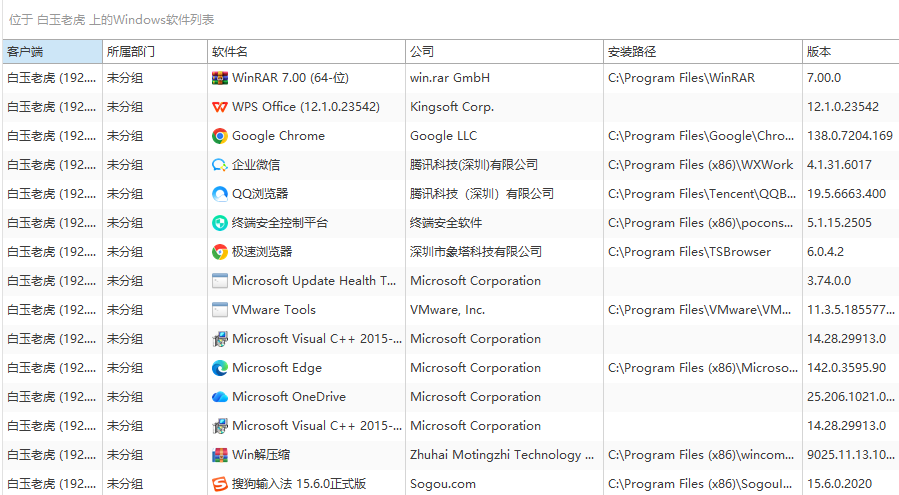Click the 深圳市象塔科技有限公司 company cell
This screenshot has height=495, width=899.
click(x=475, y=252)
